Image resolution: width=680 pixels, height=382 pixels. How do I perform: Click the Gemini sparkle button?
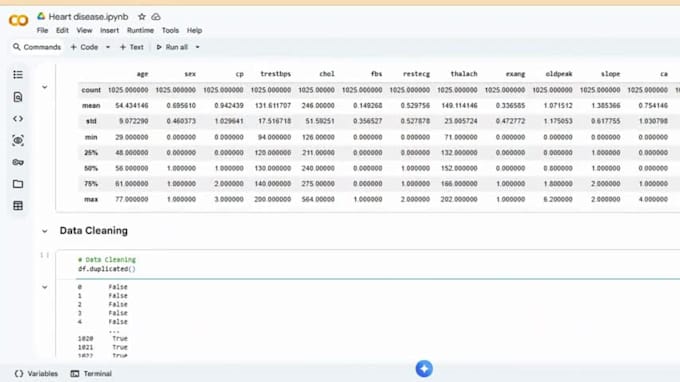click(x=424, y=369)
